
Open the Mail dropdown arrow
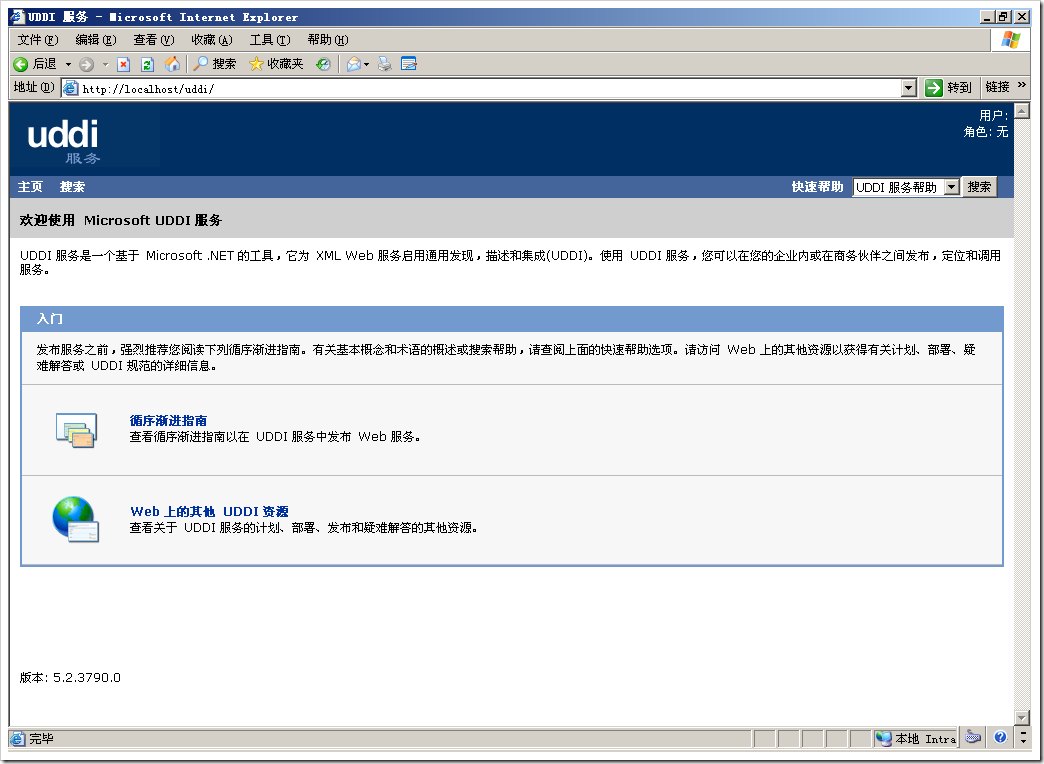click(366, 64)
